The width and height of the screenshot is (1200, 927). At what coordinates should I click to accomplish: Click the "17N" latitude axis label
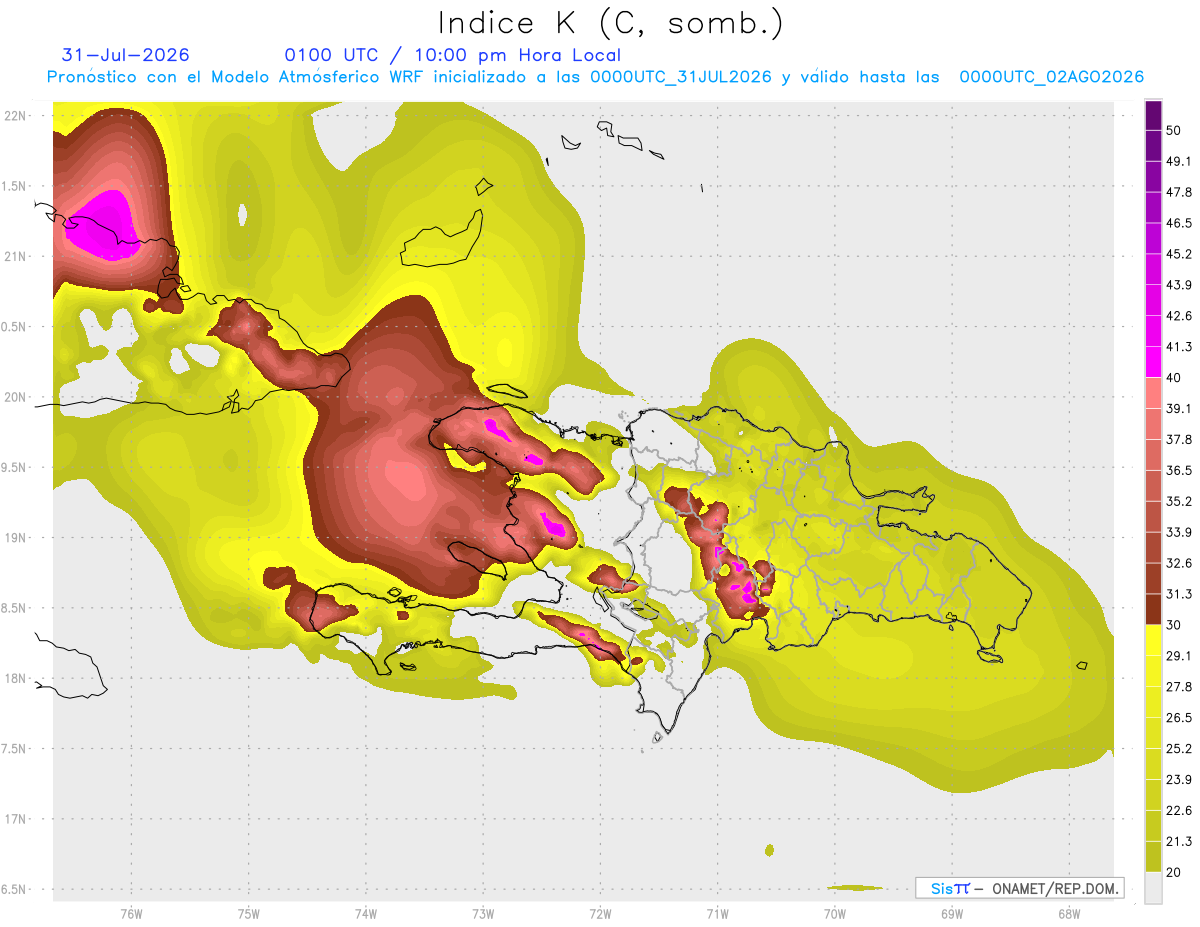click(x=14, y=819)
